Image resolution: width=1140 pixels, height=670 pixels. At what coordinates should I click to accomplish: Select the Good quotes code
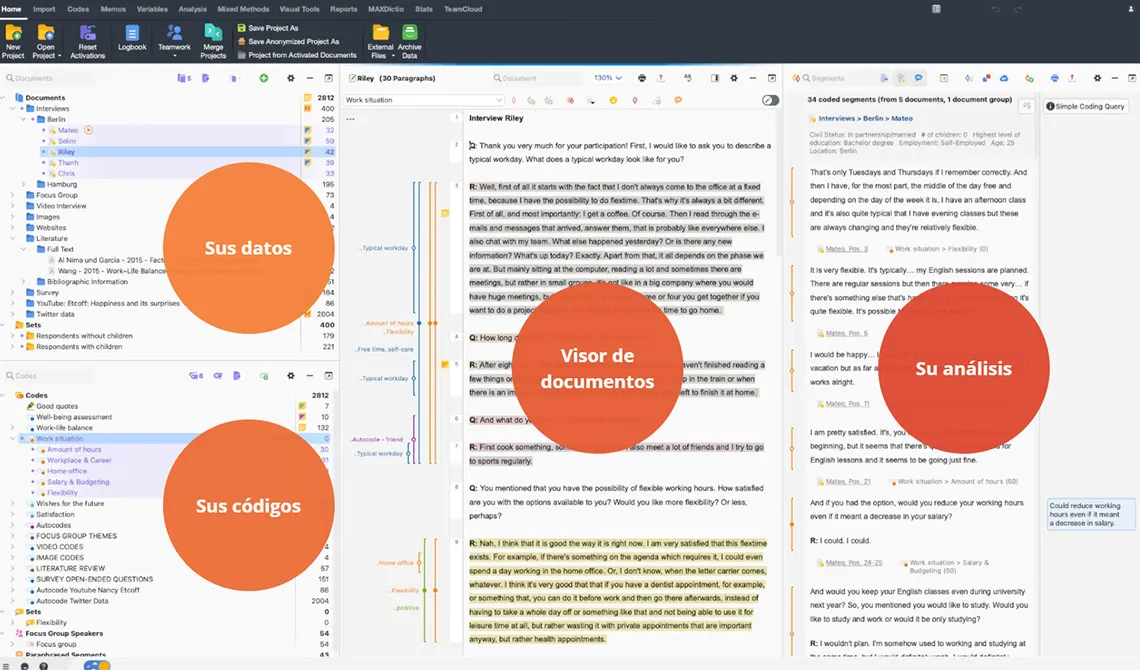(x=57, y=406)
